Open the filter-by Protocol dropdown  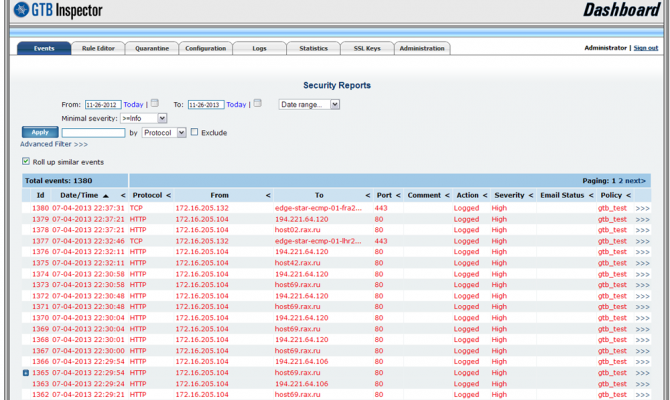tap(164, 133)
